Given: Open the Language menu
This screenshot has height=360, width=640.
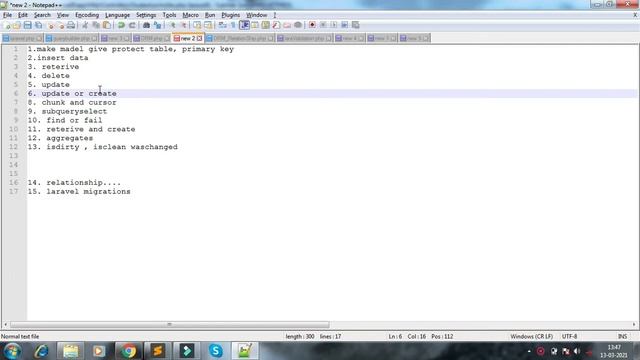Looking at the screenshot, I should click(117, 15).
